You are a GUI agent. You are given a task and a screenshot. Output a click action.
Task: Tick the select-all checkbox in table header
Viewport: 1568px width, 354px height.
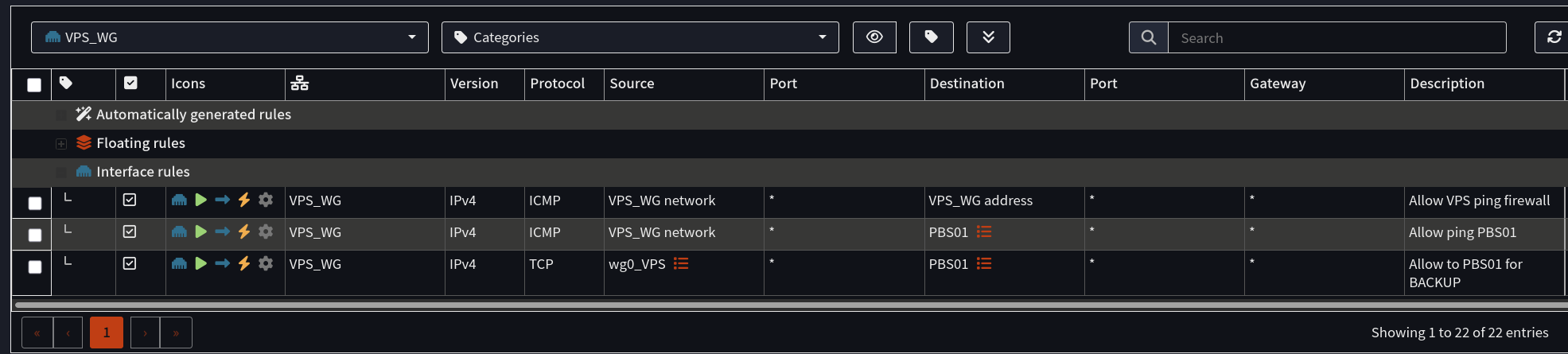point(34,84)
